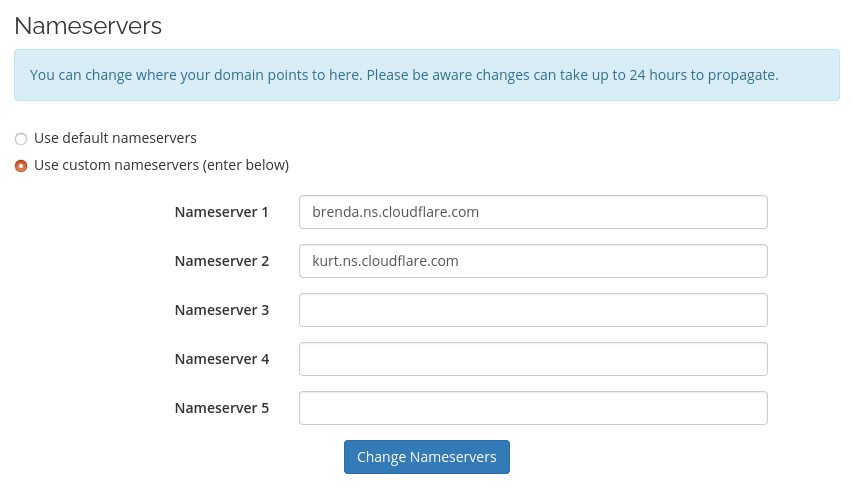Click the "Nameserver 2" field label
Image resolution: width=853 pixels, height=489 pixels.
221,261
